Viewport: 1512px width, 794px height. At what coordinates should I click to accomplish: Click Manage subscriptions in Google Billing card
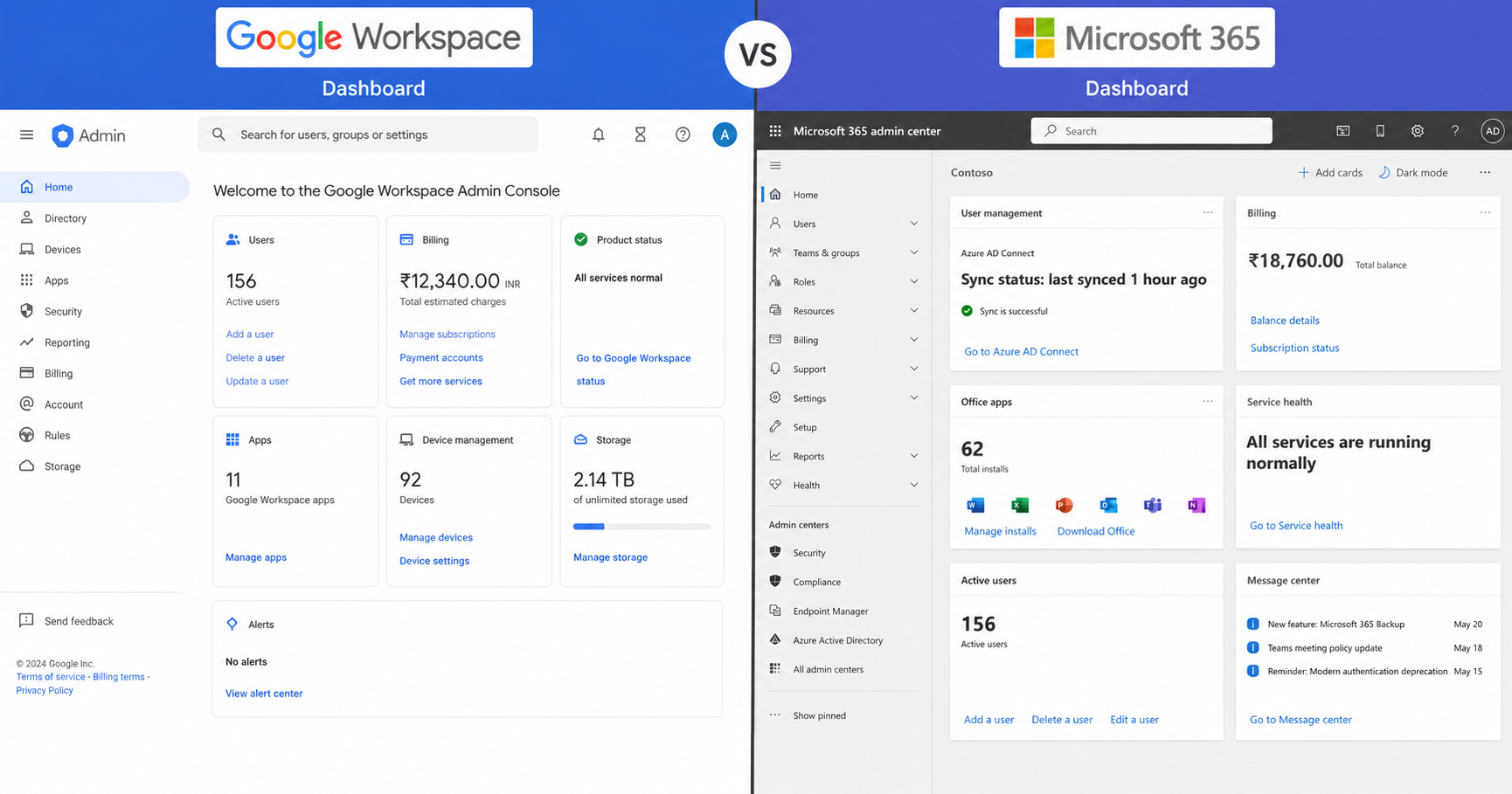pos(447,334)
